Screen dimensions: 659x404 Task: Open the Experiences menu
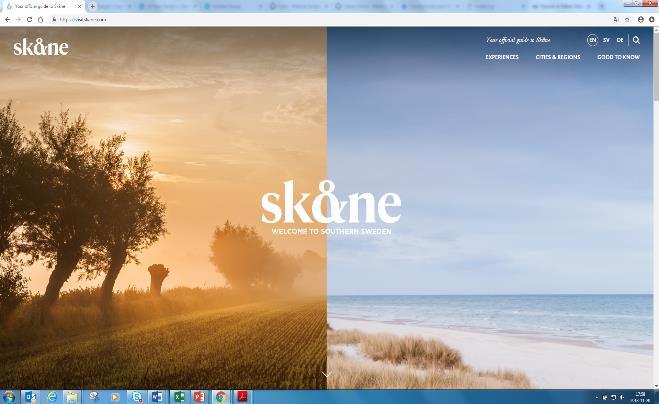502,57
